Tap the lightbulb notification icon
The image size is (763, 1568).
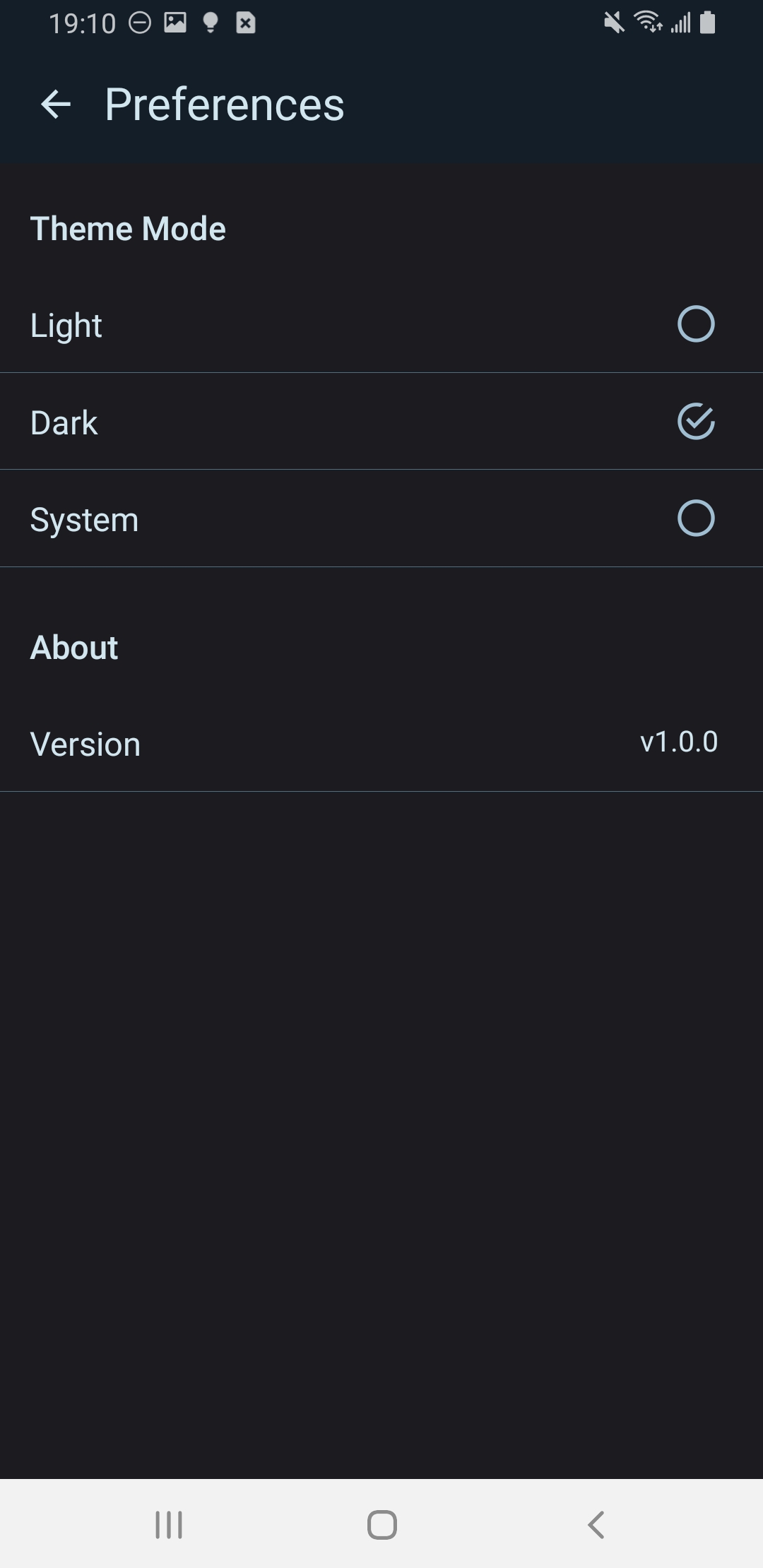[x=210, y=23]
